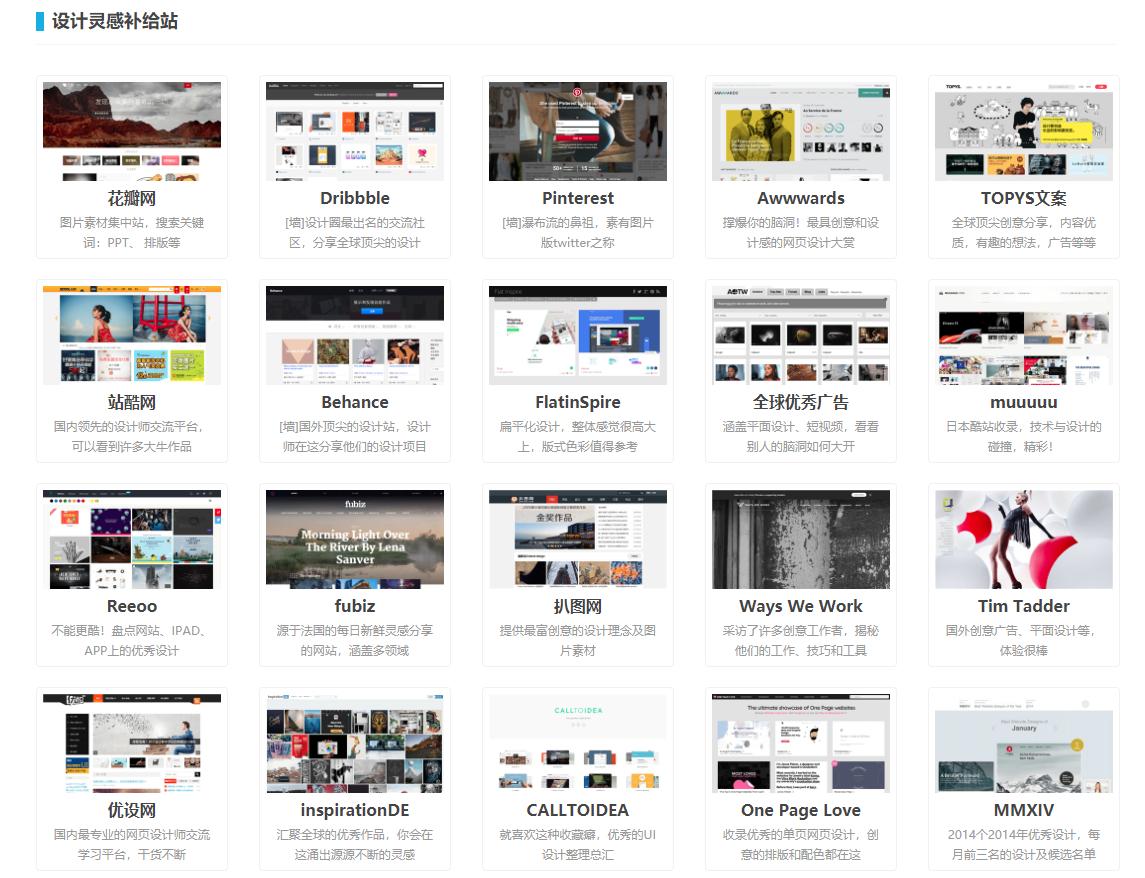1145x878 pixels.
Task: Click CALLTOIDEA description 就喜欢这种收藏癖
Action: pyautogui.click(x=578, y=844)
